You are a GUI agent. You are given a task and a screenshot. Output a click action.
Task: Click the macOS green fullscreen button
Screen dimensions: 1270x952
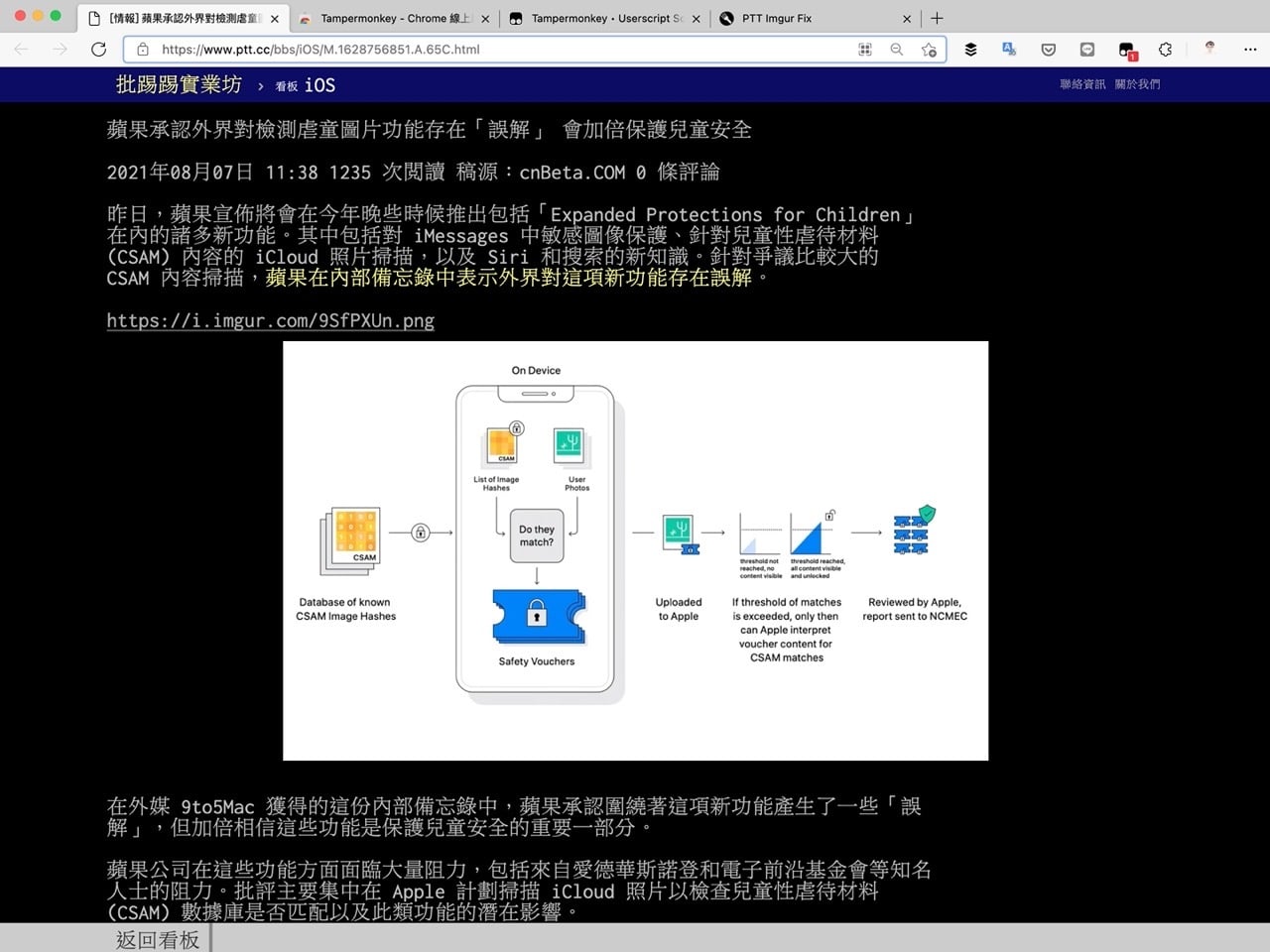[x=56, y=16]
